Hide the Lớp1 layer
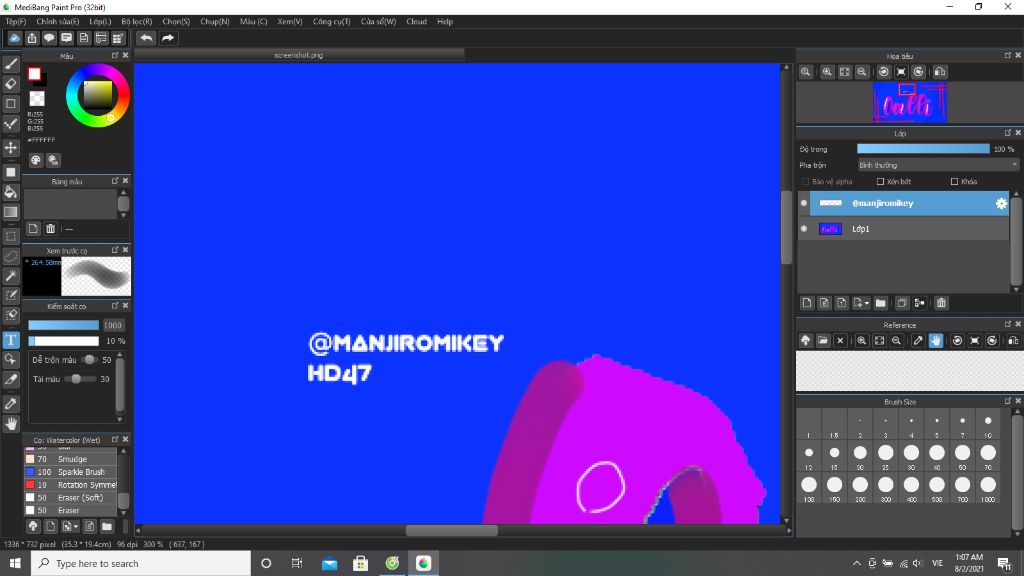1024x576 pixels. tap(804, 229)
